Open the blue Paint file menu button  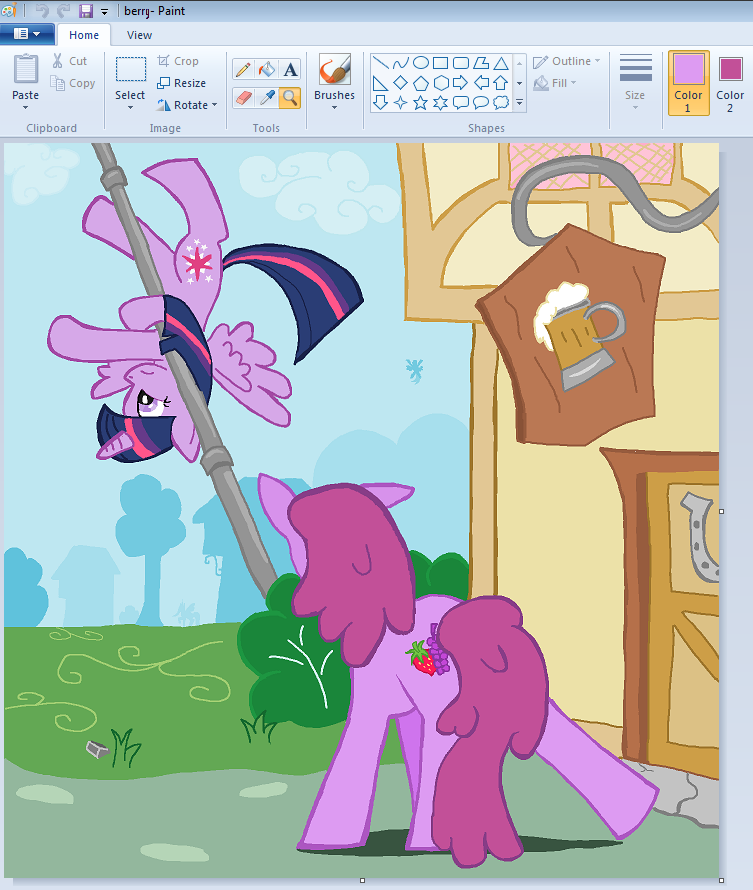27,34
